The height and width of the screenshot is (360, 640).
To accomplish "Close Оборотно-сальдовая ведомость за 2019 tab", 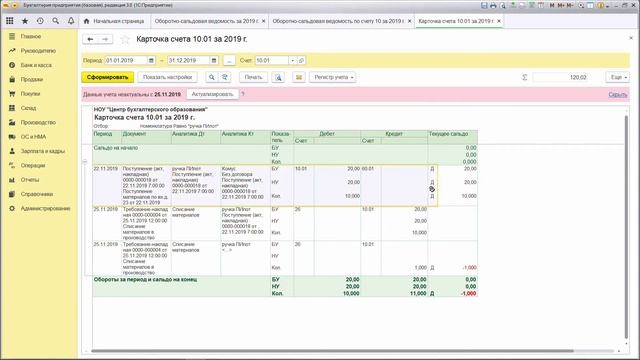I will 264,21.
